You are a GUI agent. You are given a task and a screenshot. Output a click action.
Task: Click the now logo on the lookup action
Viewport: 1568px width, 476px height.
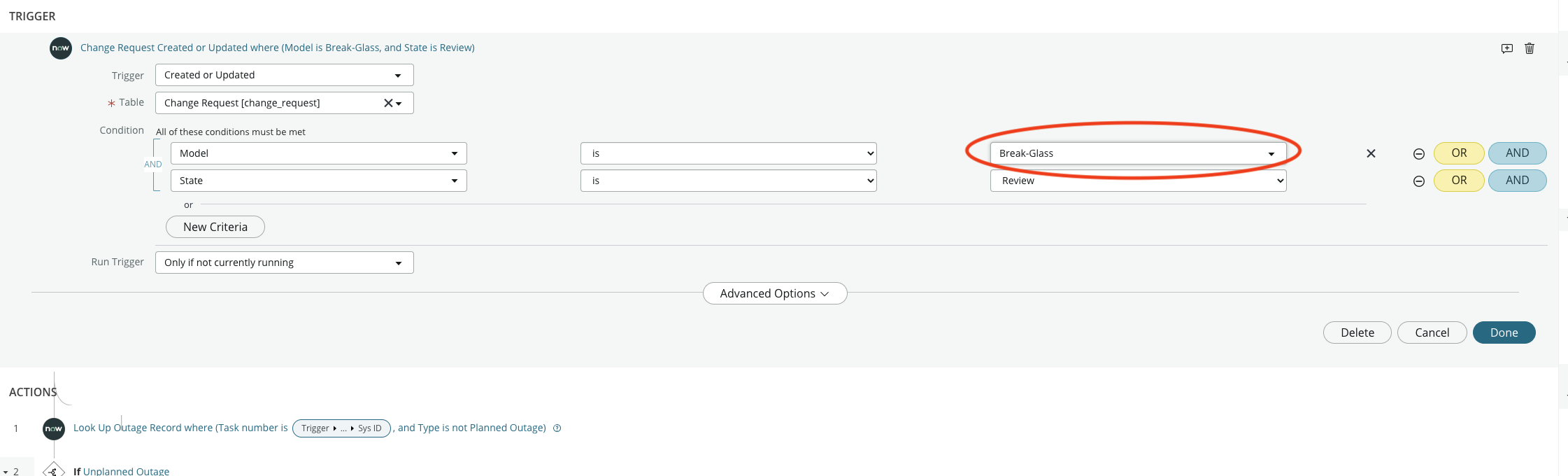click(x=54, y=428)
